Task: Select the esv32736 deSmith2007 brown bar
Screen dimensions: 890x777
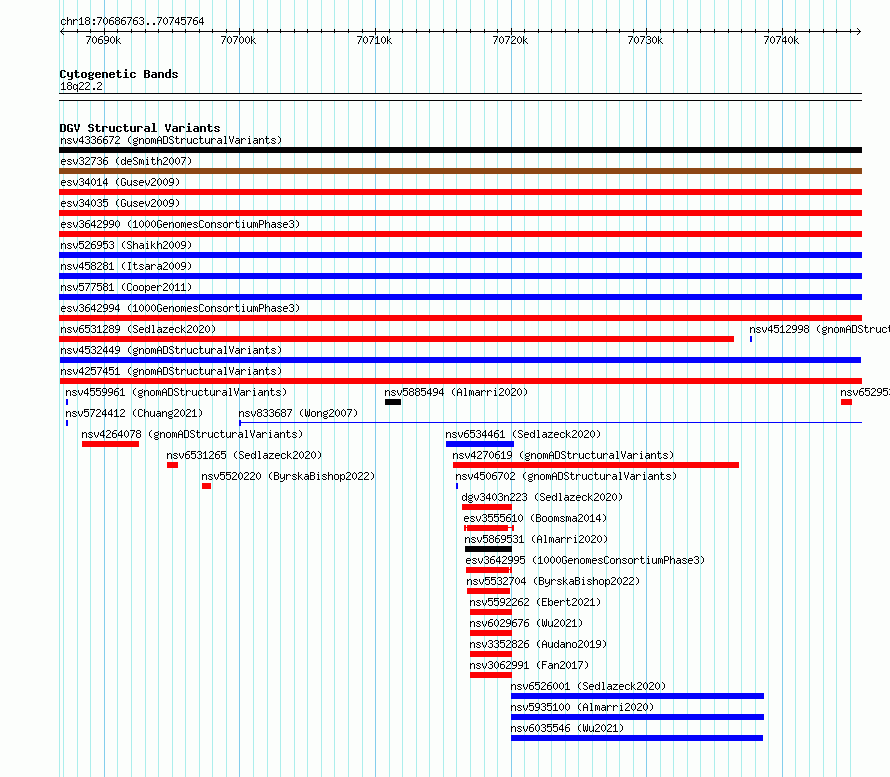Action: point(460,171)
